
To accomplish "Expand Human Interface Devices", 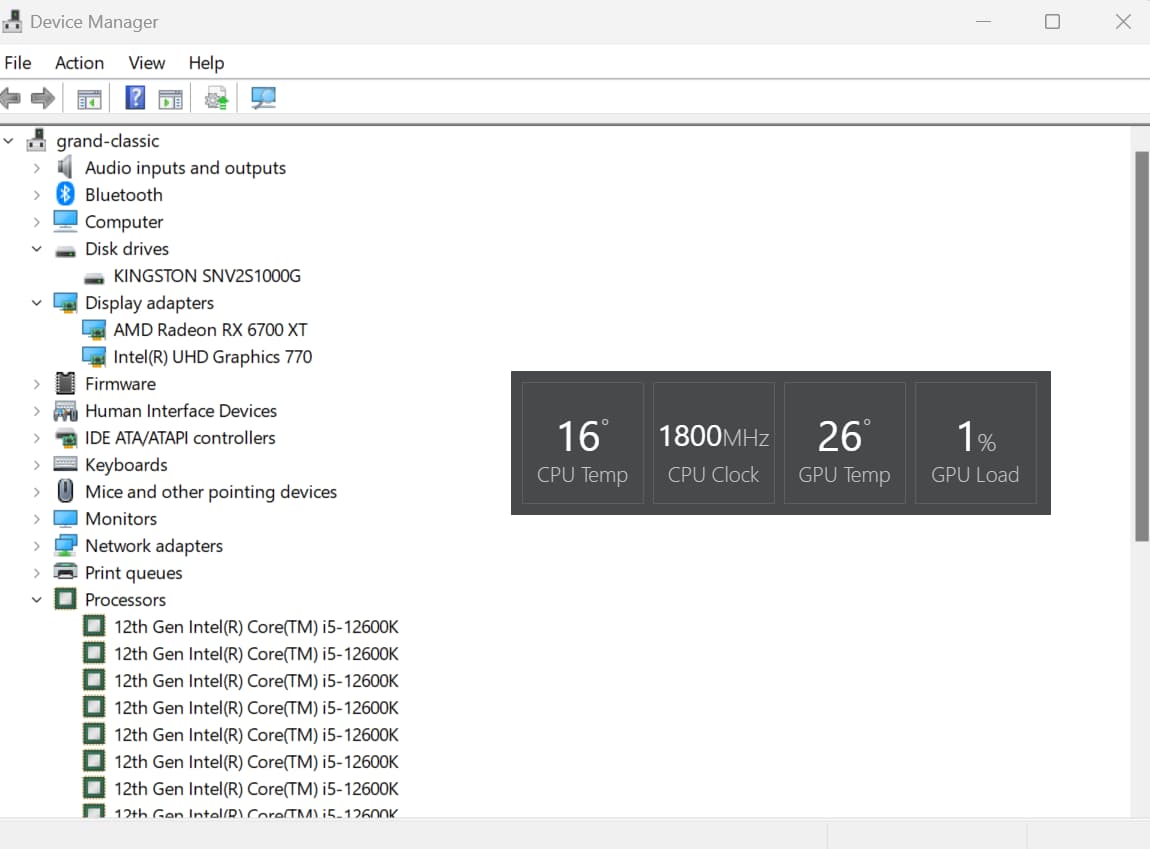I will coord(37,411).
